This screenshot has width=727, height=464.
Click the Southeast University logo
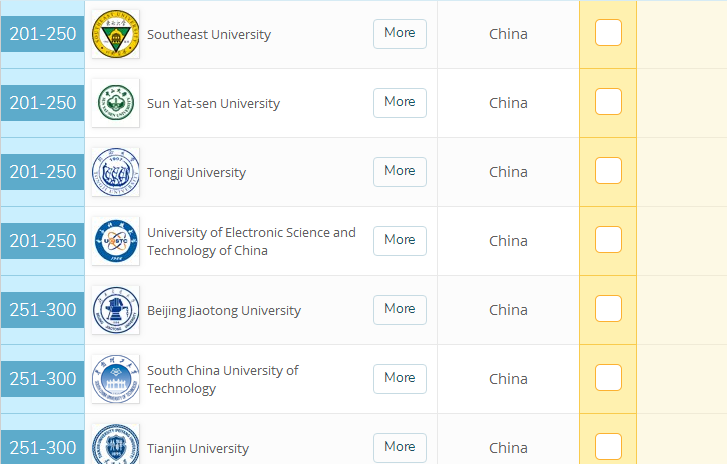point(115,34)
